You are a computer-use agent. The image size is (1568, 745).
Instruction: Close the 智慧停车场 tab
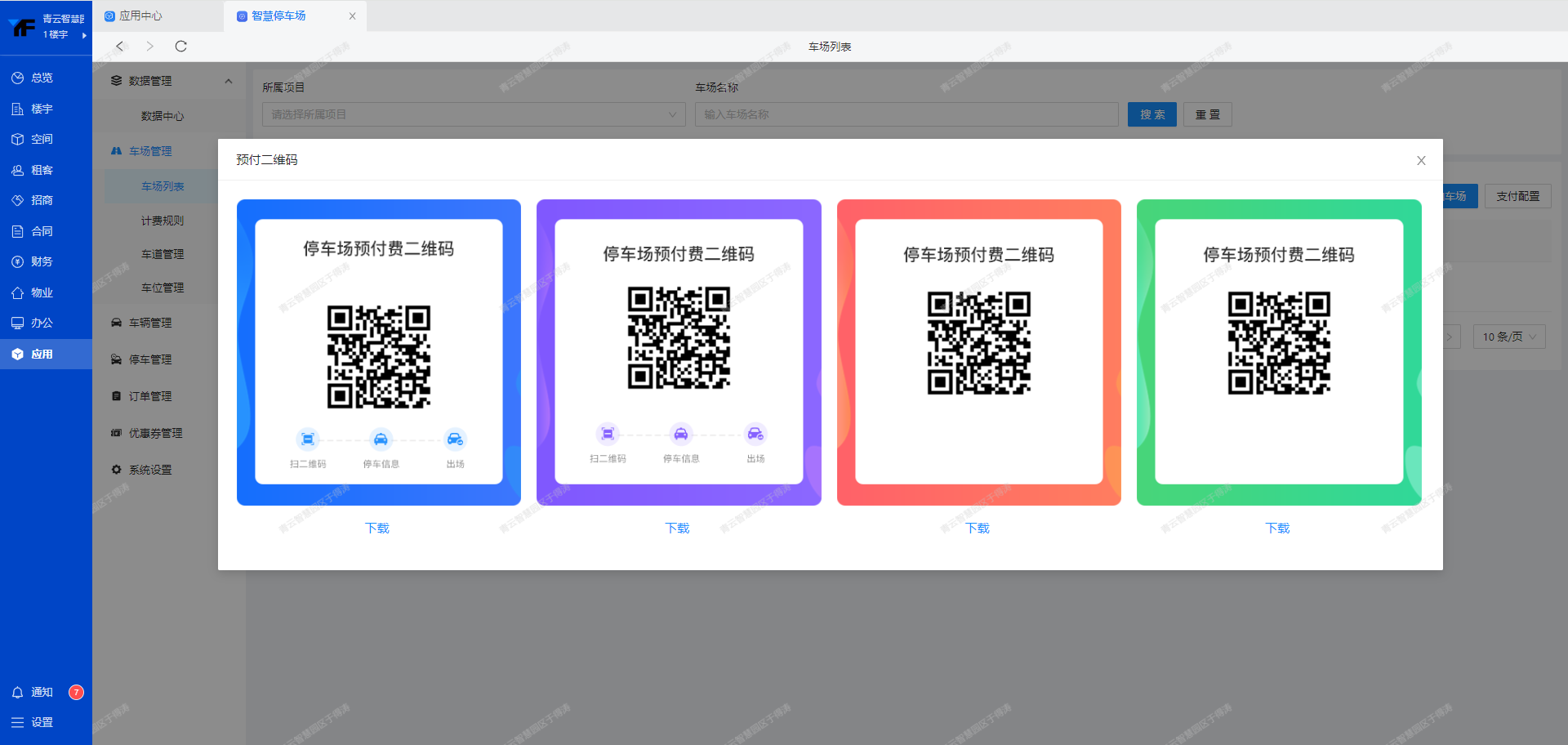click(x=352, y=16)
